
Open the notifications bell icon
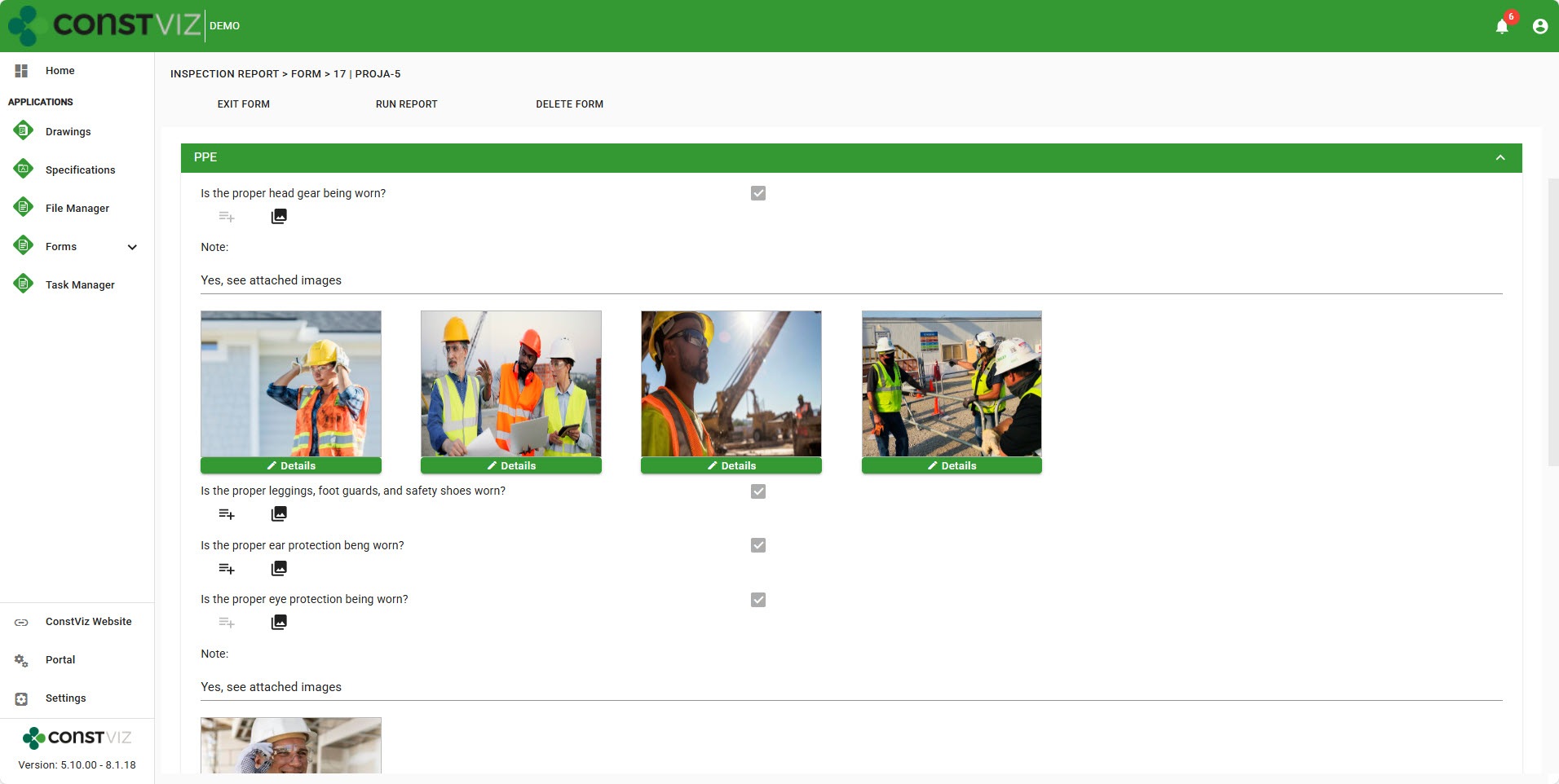1502,26
